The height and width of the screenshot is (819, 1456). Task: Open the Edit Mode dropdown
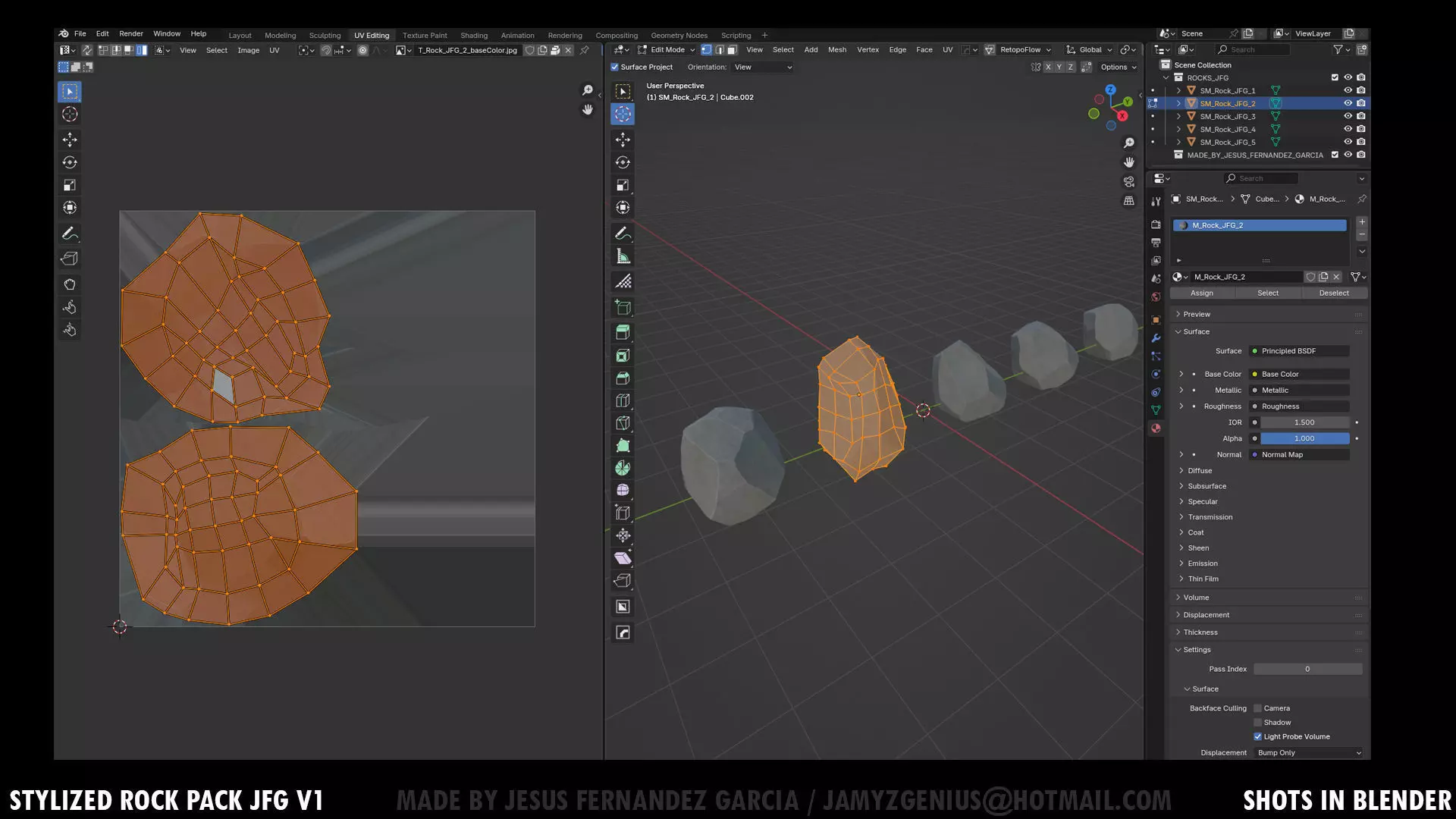pyautogui.click(x=667, y=50)
